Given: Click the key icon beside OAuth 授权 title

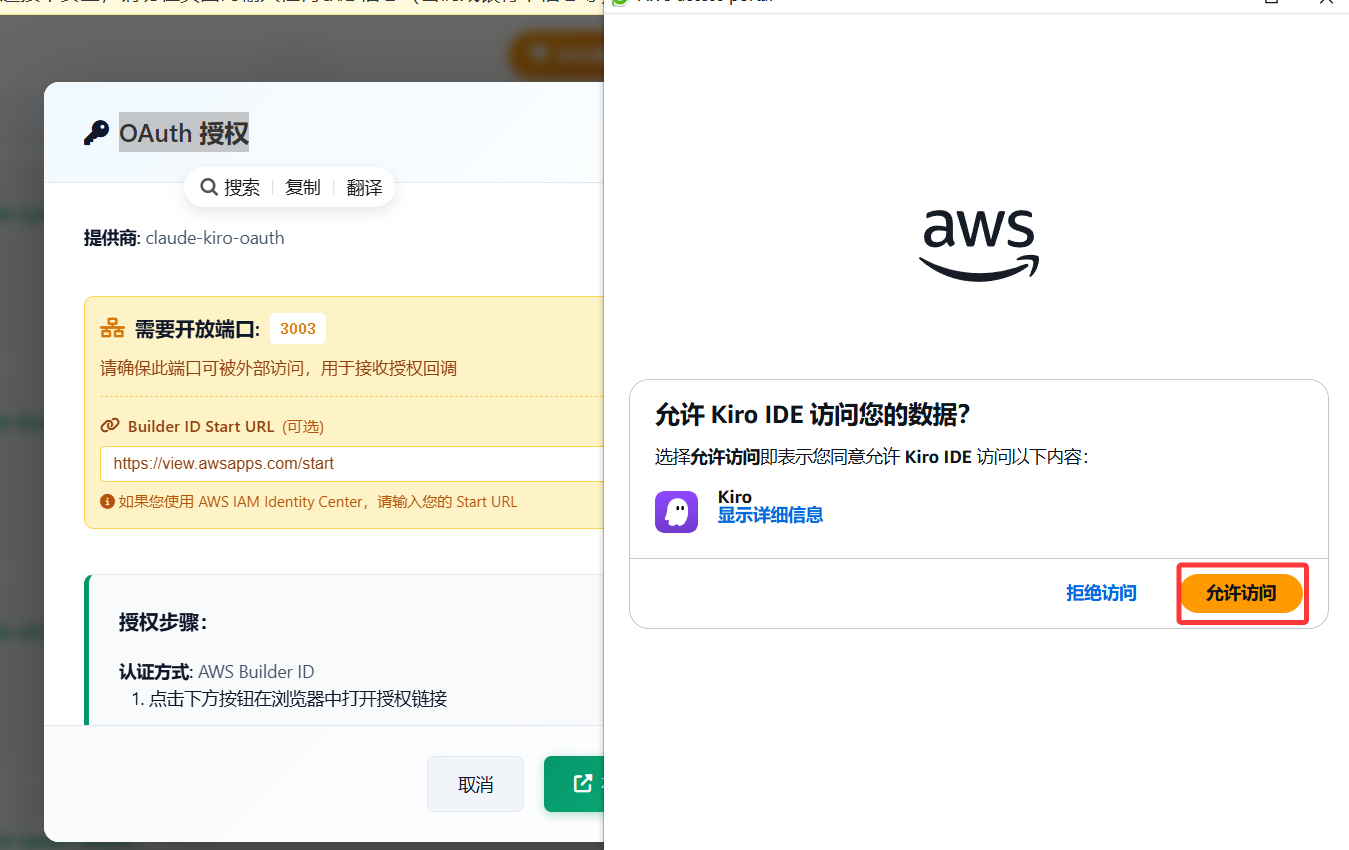Looking at the screenshot, I should [x=96, y=131].
